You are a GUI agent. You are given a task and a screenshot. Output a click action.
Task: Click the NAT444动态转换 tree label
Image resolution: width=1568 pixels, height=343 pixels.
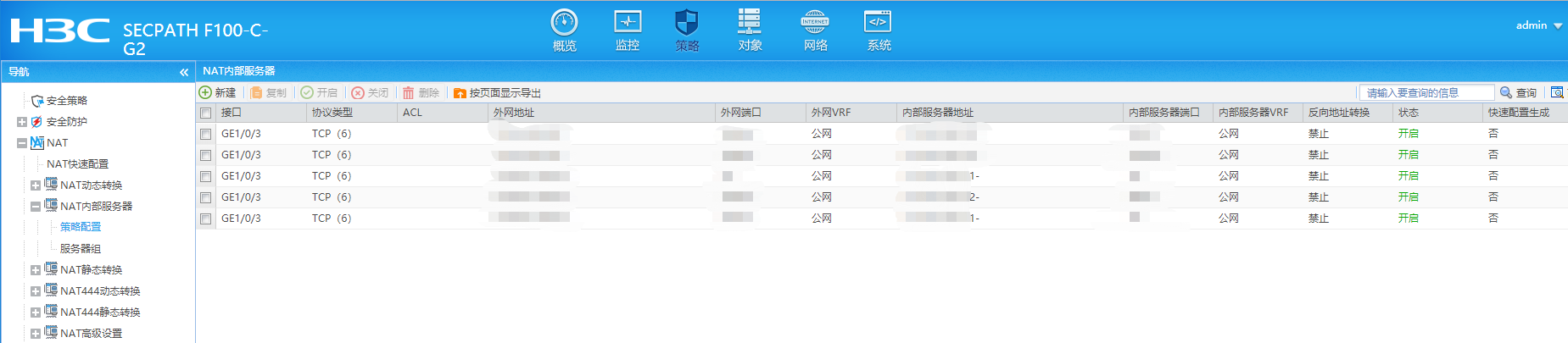point(100,291)
